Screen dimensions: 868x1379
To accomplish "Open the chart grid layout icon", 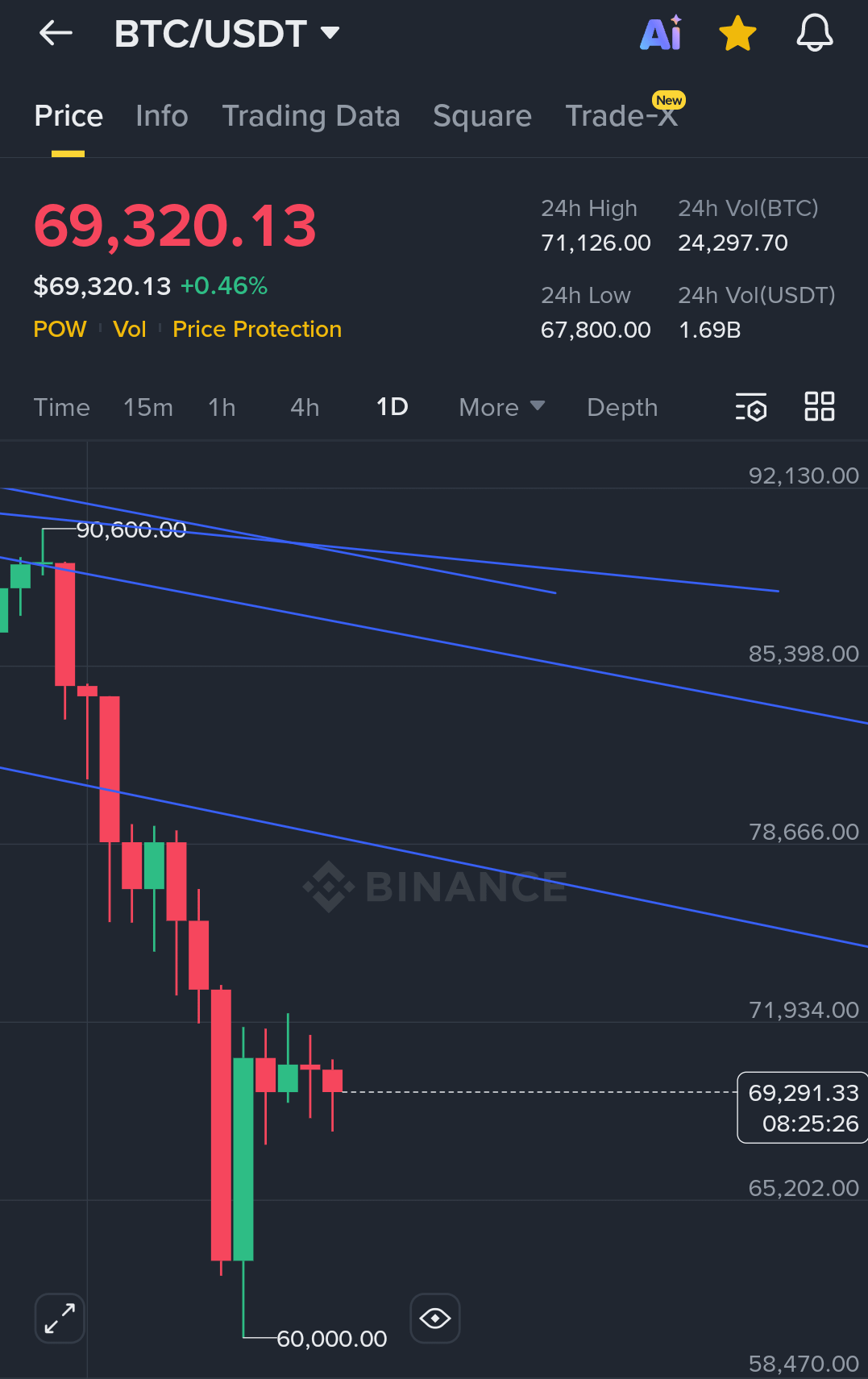I will click(x=819, y=406).
